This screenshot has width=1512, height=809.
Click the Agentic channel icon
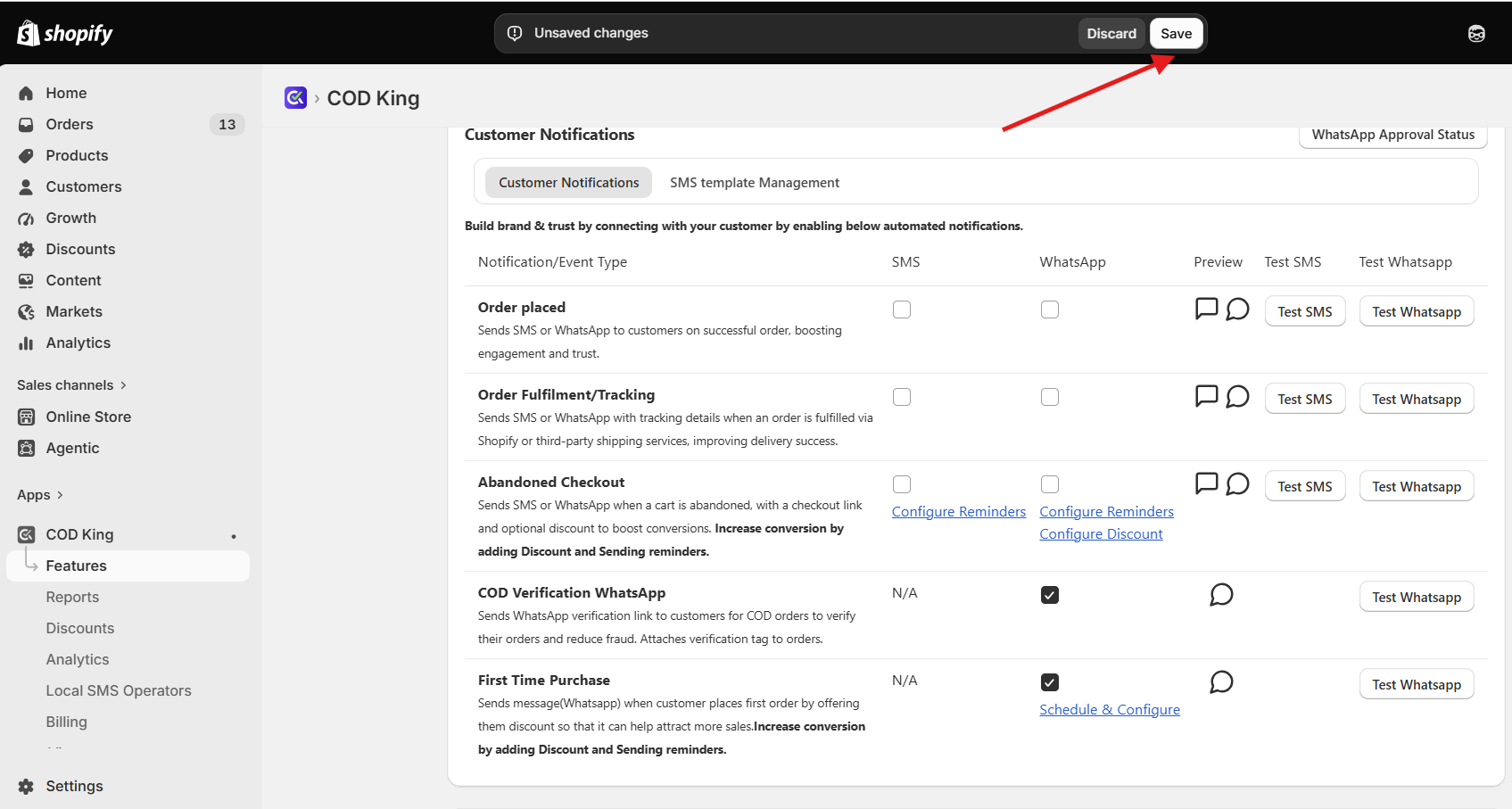[x=26, y=448]
